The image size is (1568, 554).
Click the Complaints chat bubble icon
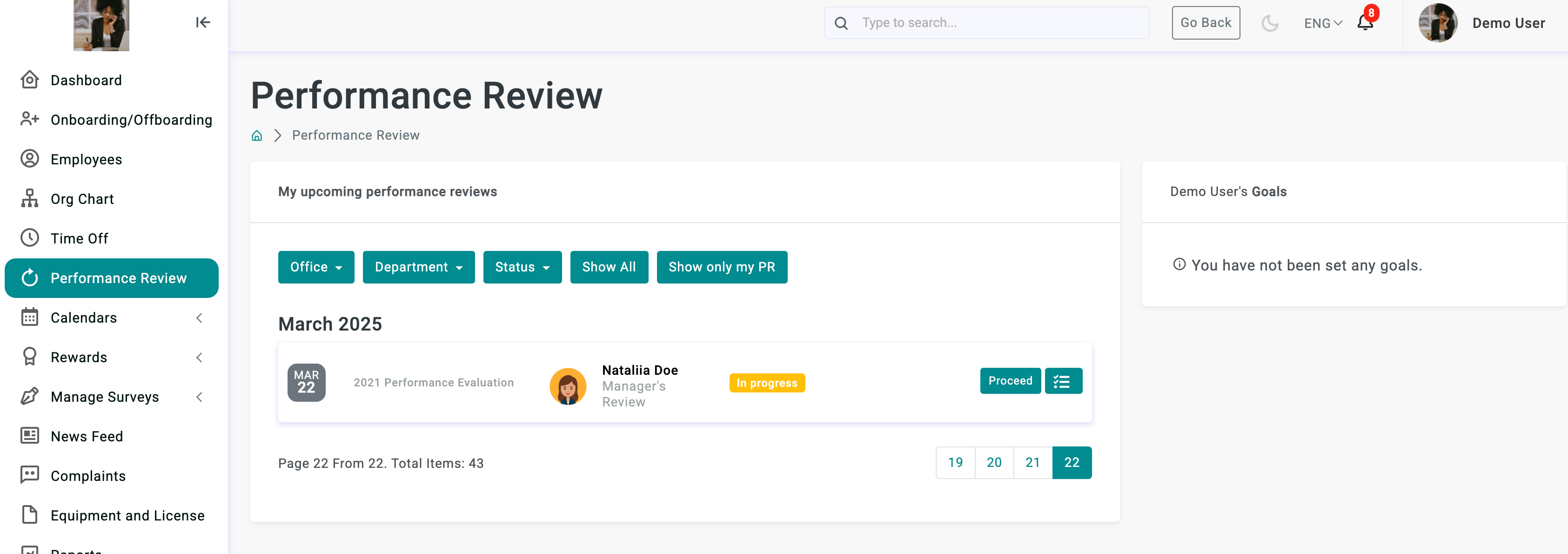[x=29, y=475]
